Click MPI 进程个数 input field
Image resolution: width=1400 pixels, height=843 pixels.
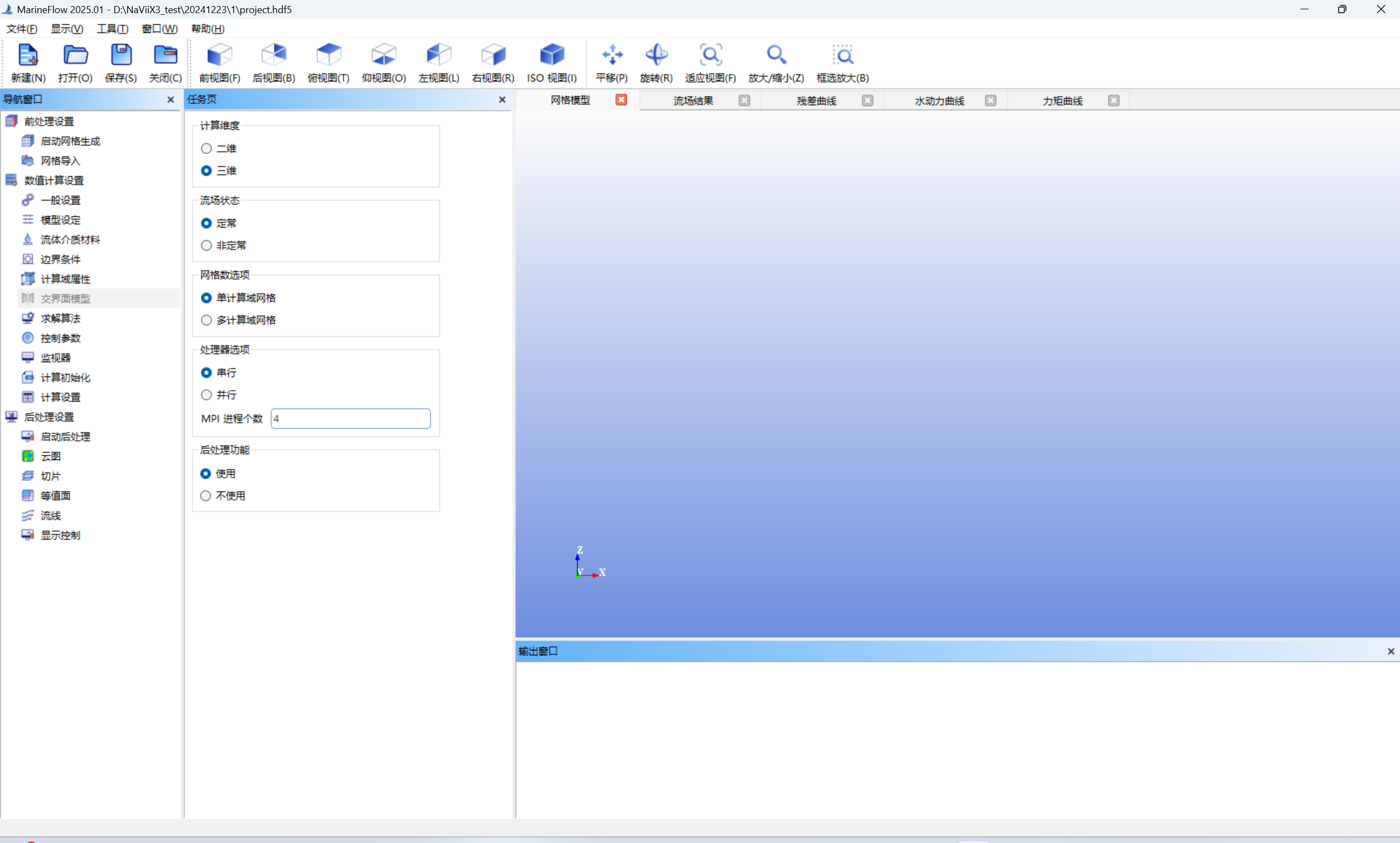tap(349, 418)
